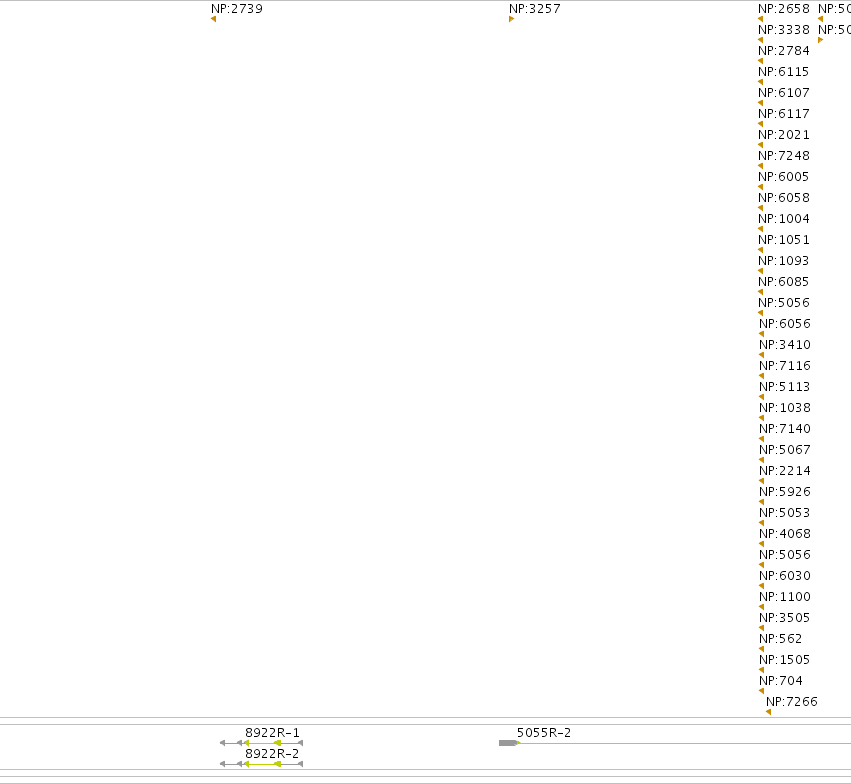Click the NP:7140 label
This screenshot has height=784, width=851.
pyautogui.click(x=785, y=429)
